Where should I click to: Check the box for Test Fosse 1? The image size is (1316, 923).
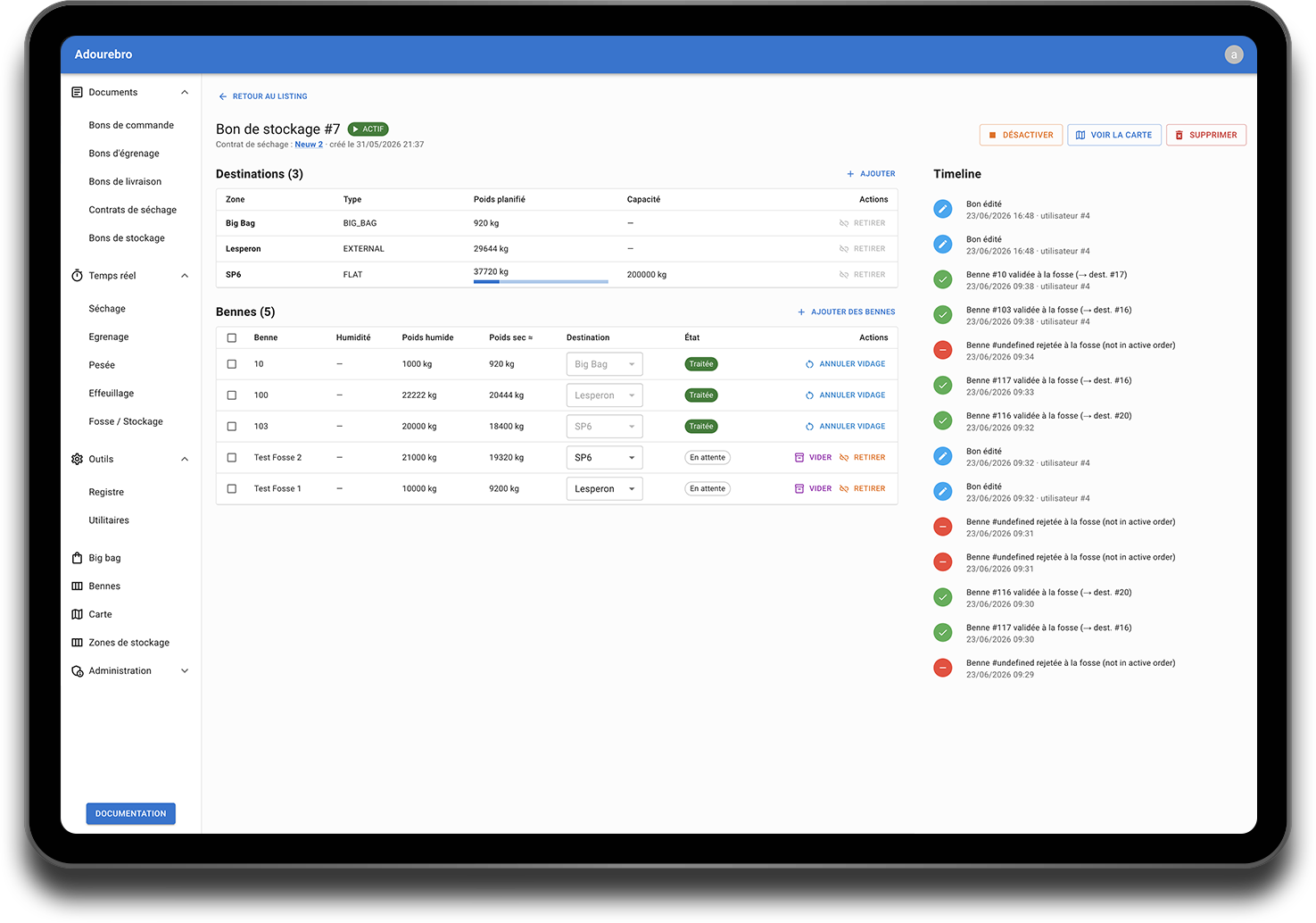[232, 489]
